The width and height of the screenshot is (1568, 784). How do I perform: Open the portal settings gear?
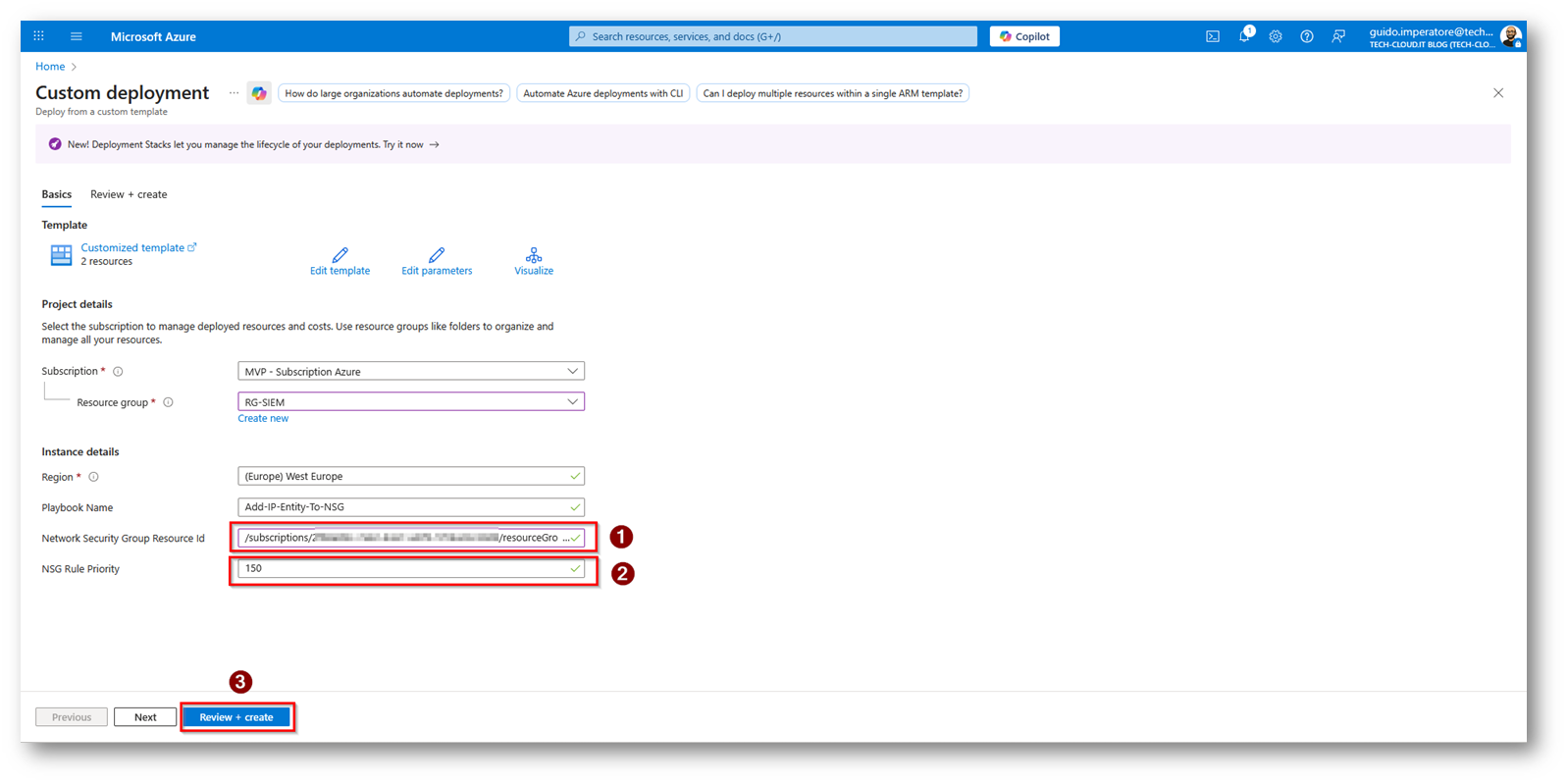[1276, 36]
